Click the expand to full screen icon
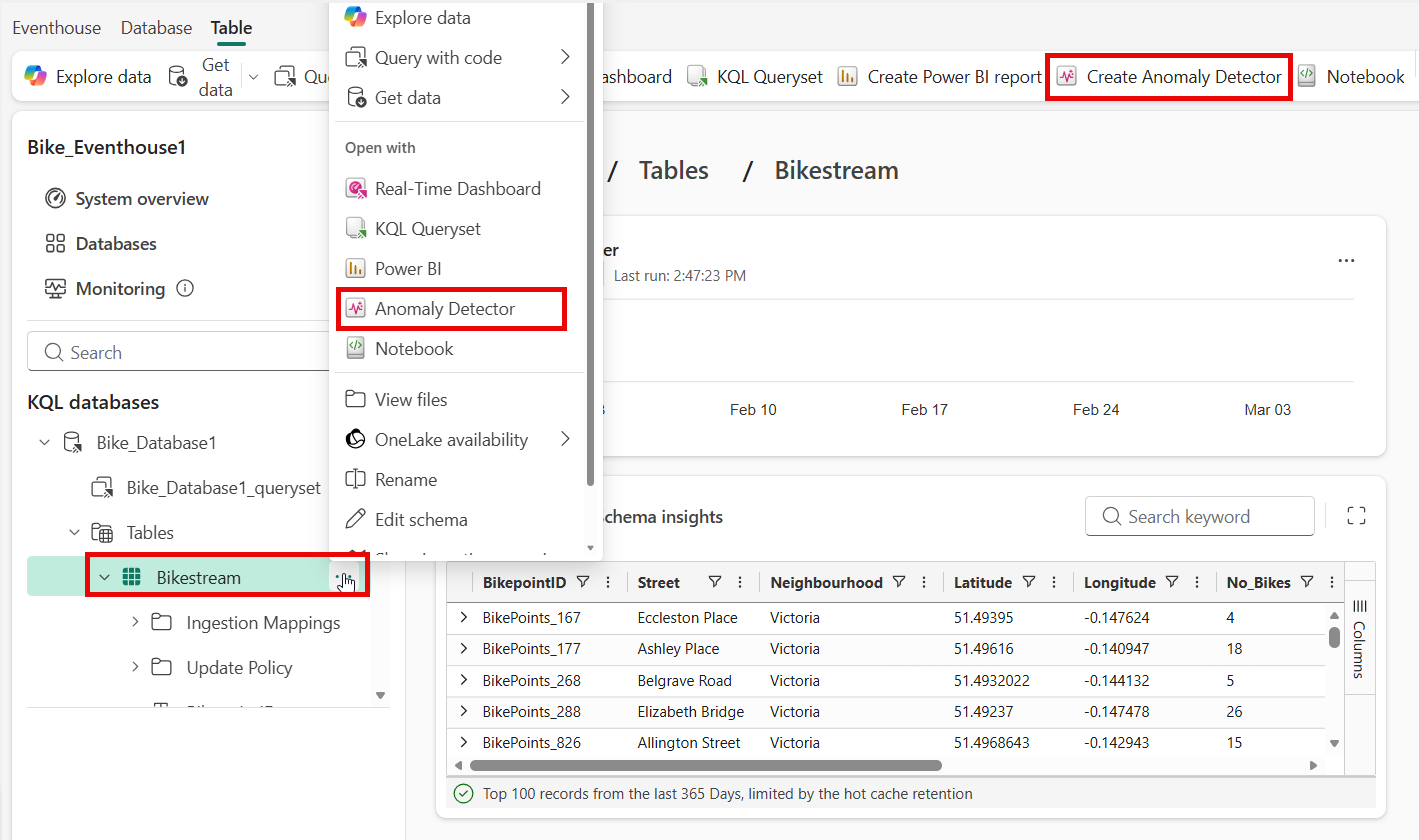Viewport: 1419px width, 840px height. (1356, 516)
